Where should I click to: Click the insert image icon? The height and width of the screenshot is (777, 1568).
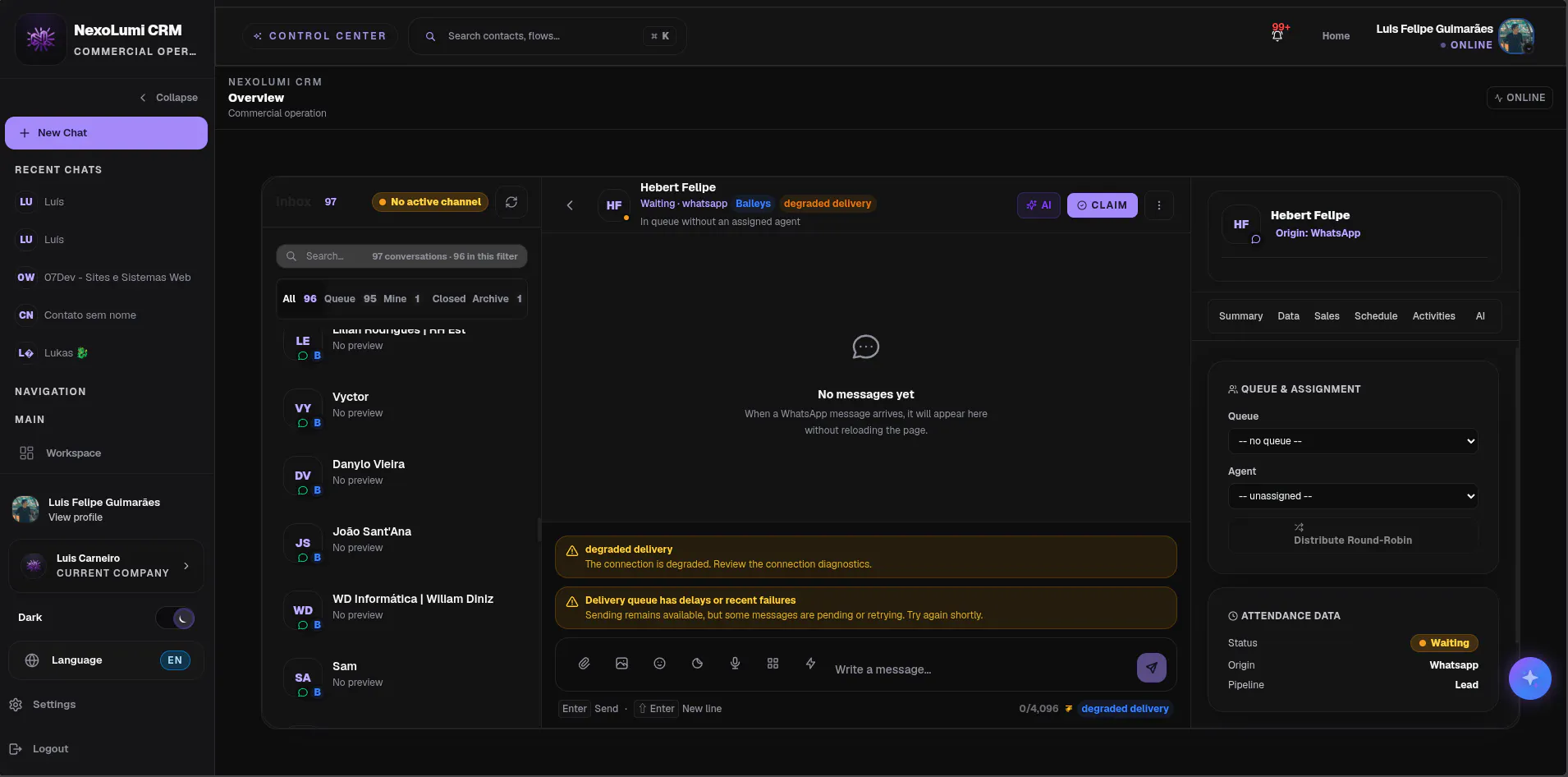tap(622, 664)
